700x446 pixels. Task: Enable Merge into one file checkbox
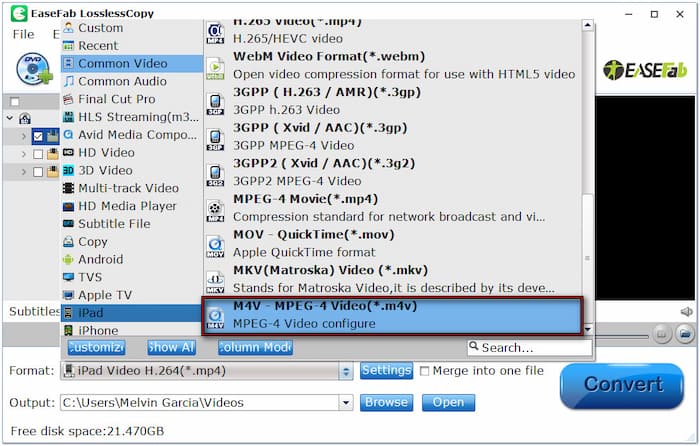pos(425,371)
